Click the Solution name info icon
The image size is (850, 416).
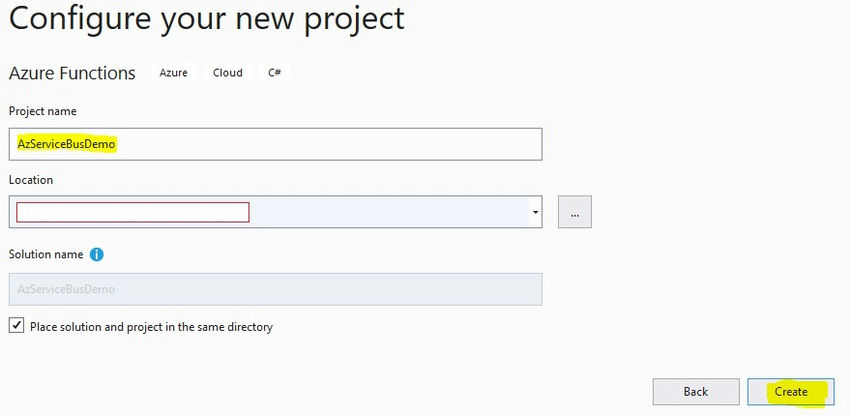pyautogui.click(x=97, y=255)
